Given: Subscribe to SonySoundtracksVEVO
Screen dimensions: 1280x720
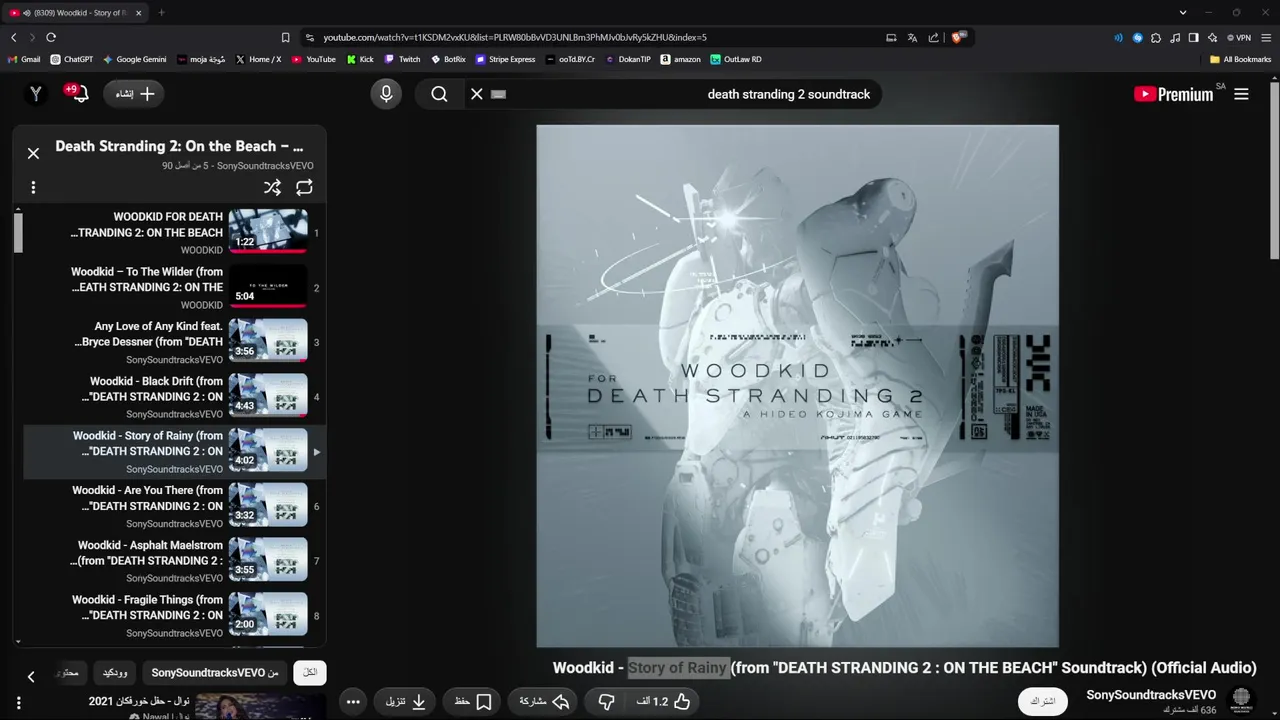Looking at the screenshot, I should pyautogui.click(x=1043, y=701).
